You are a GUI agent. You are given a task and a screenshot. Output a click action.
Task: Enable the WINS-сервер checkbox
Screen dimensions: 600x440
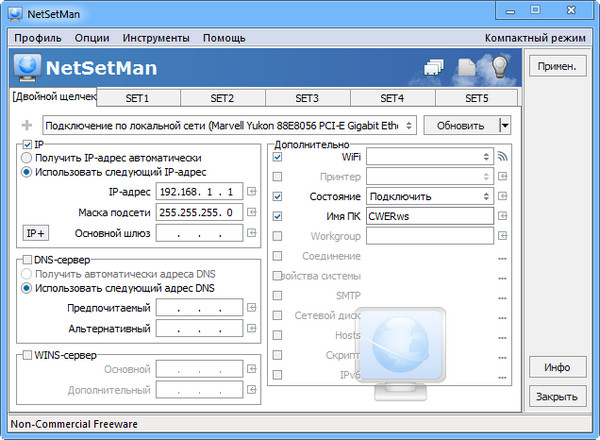tap(26, 354)
